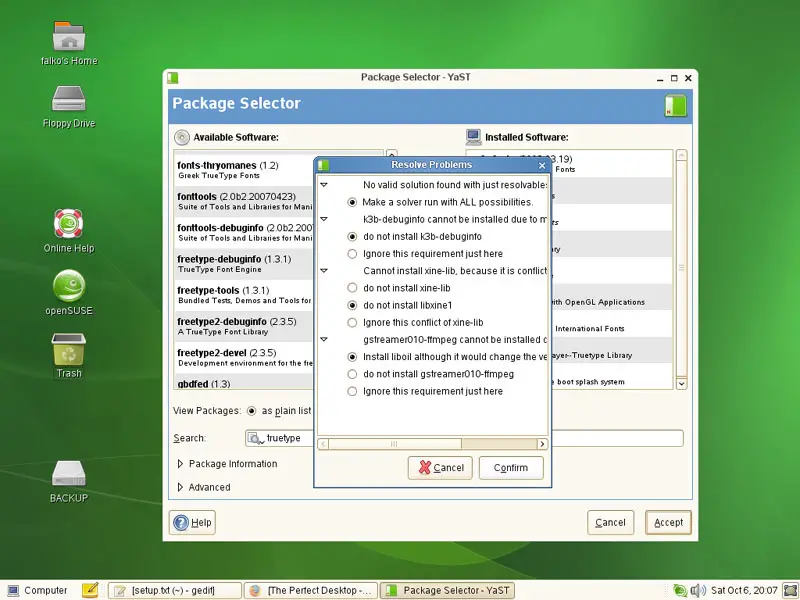Select 'do not install k3b-debuginfo' option
The height and width of the screenshot is (600, 800).
point(352,237)
